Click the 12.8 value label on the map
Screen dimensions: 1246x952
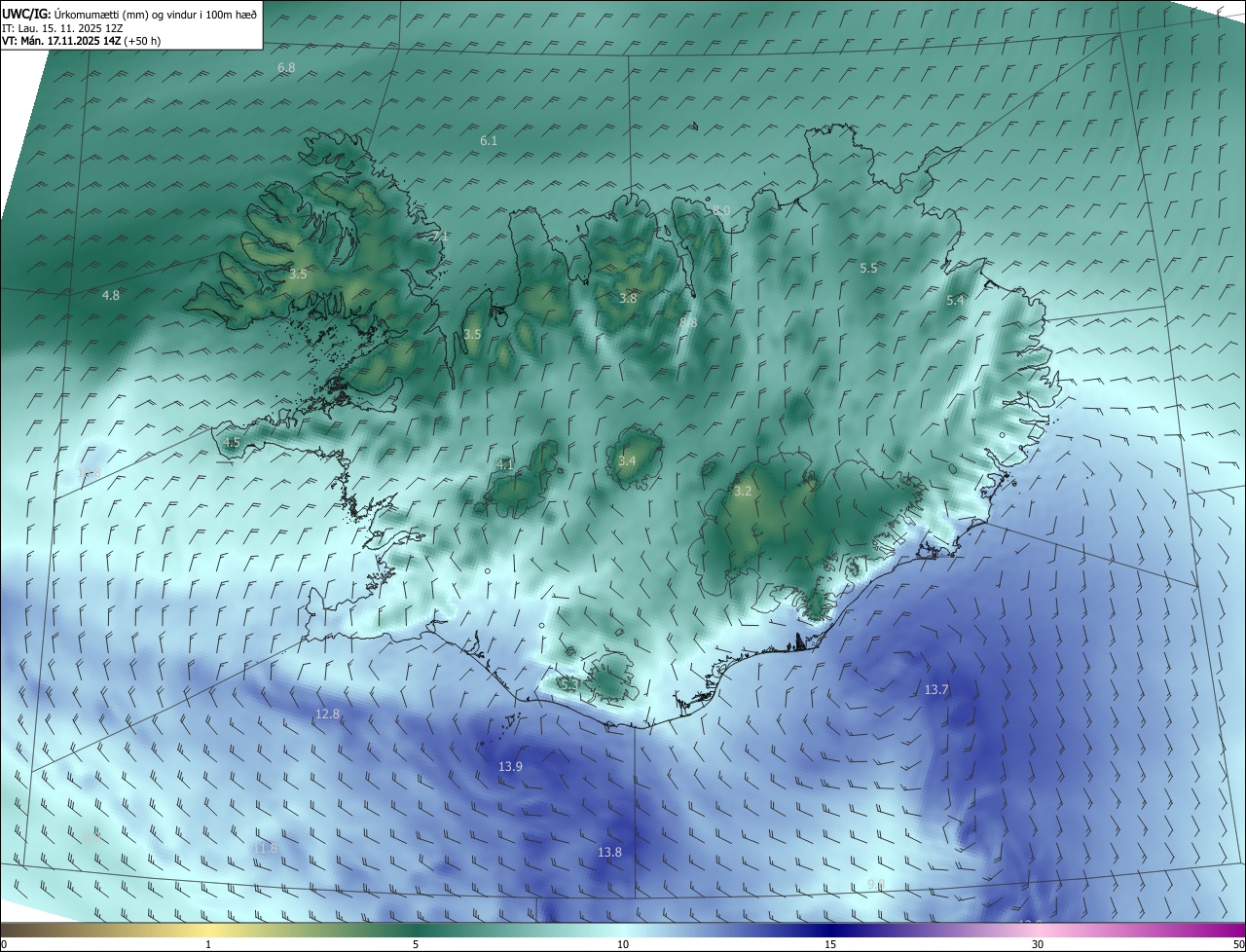(x=328, y=714)
